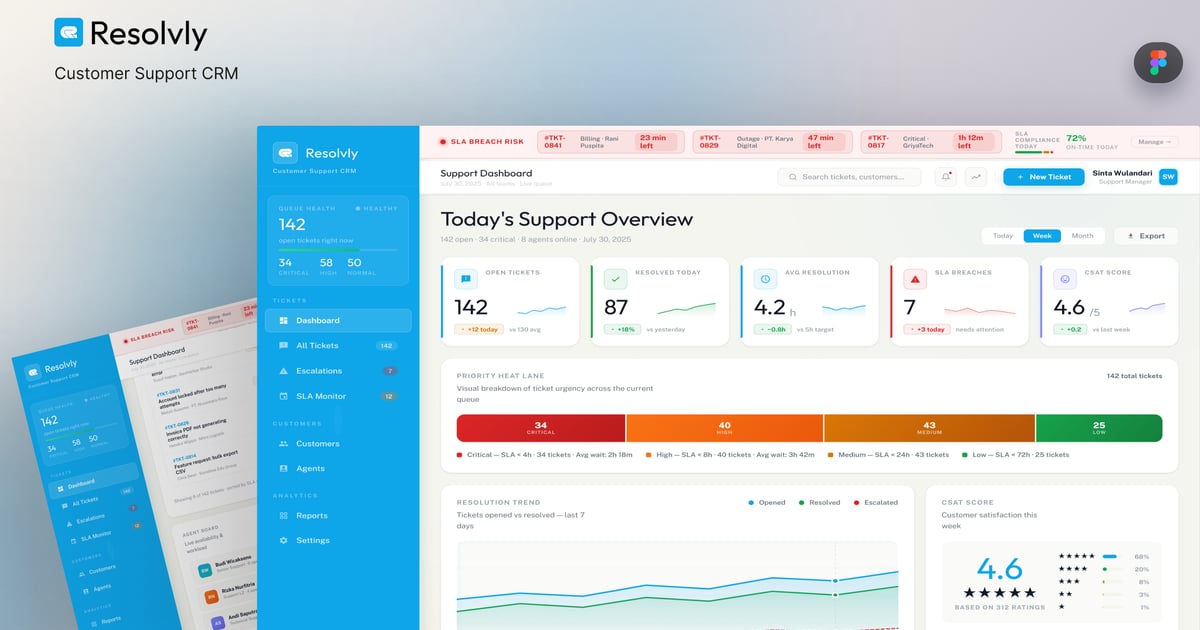Click the Agents badge icon in front sidebar
Viewport: 1200px width, 630px height.
pos(284,468)
